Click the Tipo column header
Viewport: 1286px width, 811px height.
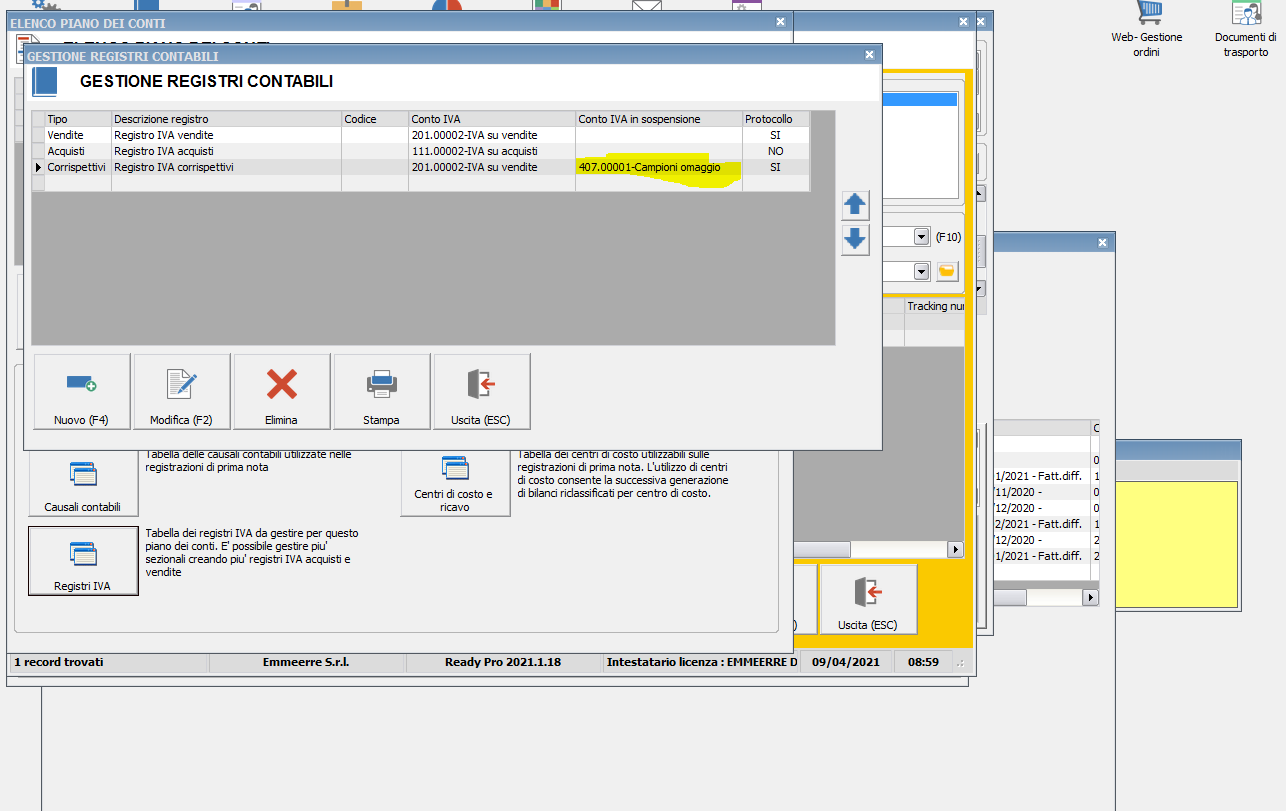78,119
